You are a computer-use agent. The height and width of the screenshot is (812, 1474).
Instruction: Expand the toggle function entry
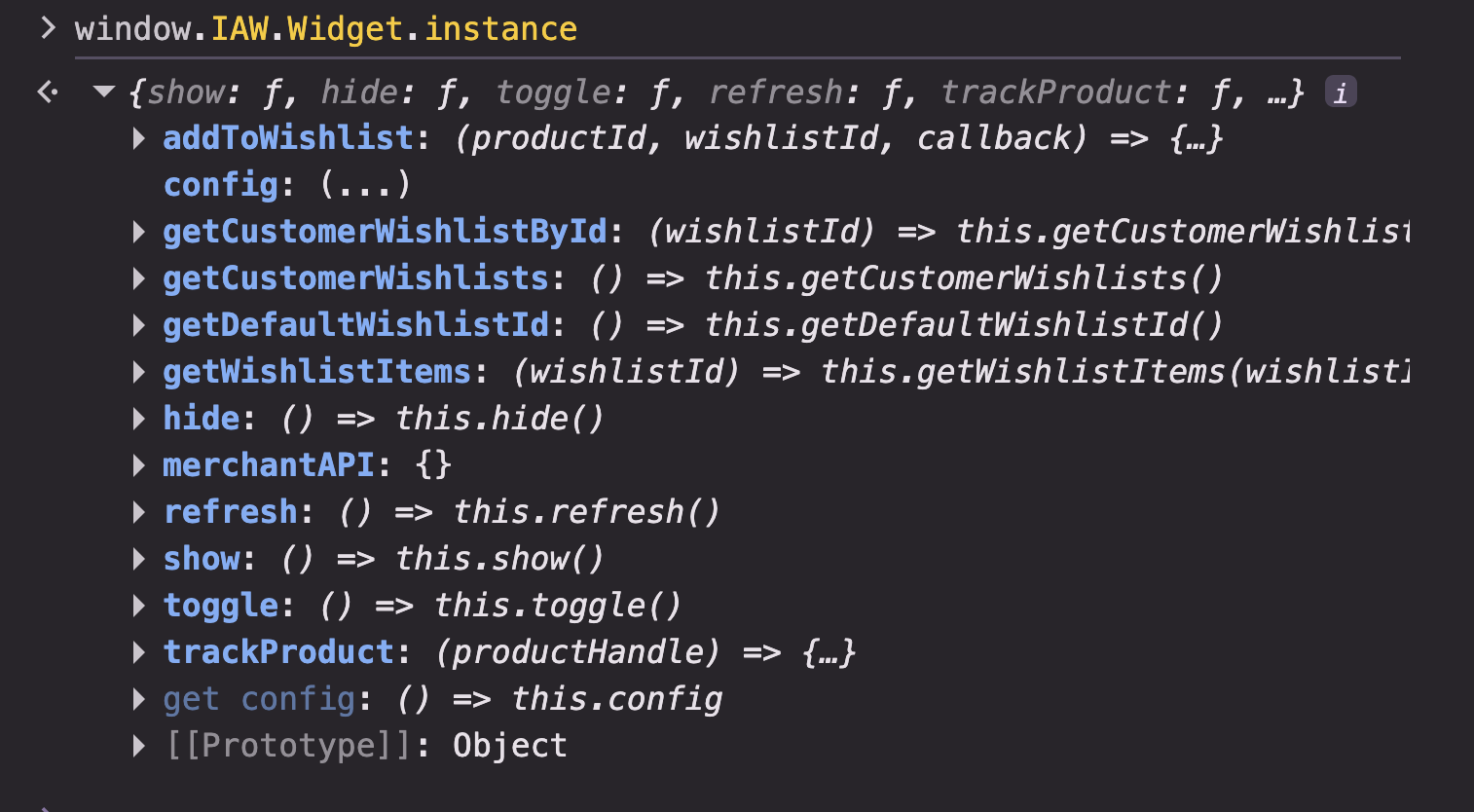coord(139,606)
